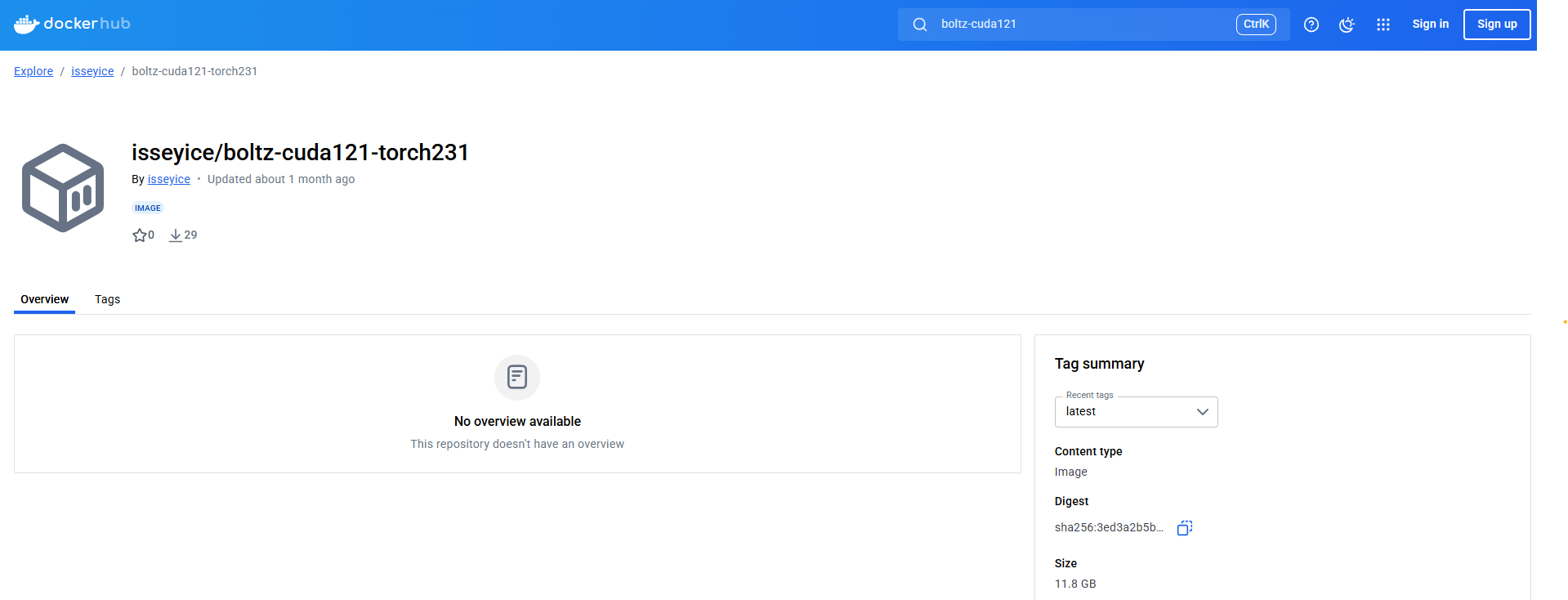Screen dimensions: 1568x600
Task: Click the sha256:3ed3a2b5b digest text
Action: point(1109,528)
